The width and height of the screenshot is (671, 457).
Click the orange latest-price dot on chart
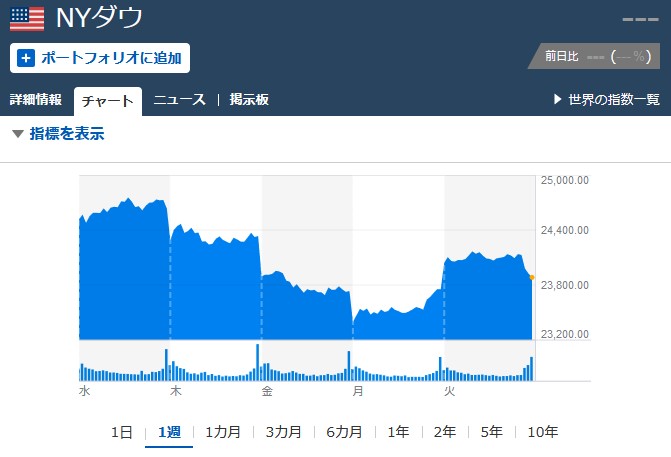click(x=531, y=277)
